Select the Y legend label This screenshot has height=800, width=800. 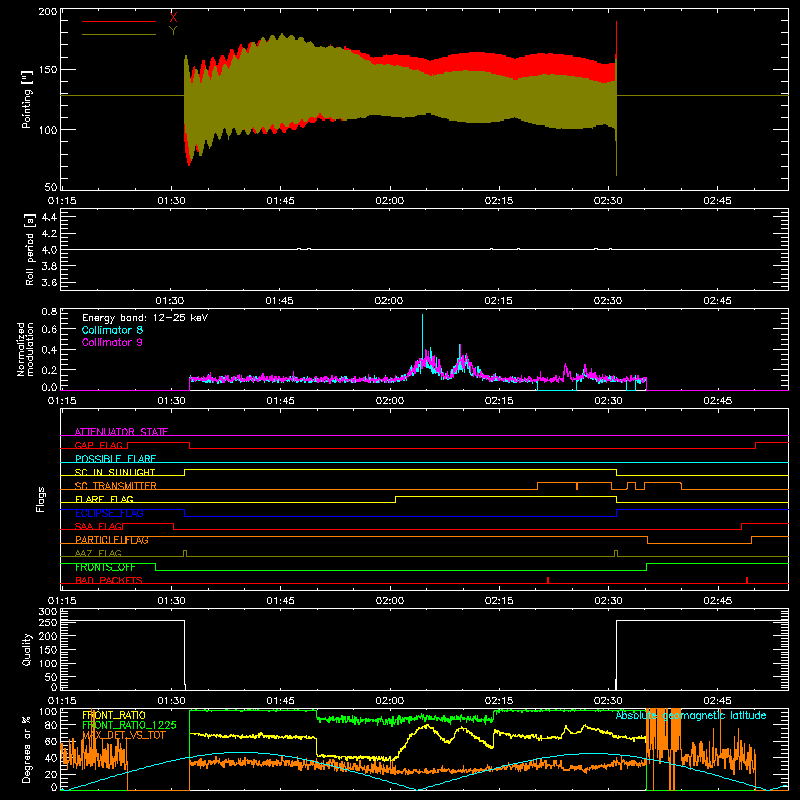pyautogui.click(x=173, y=31)
